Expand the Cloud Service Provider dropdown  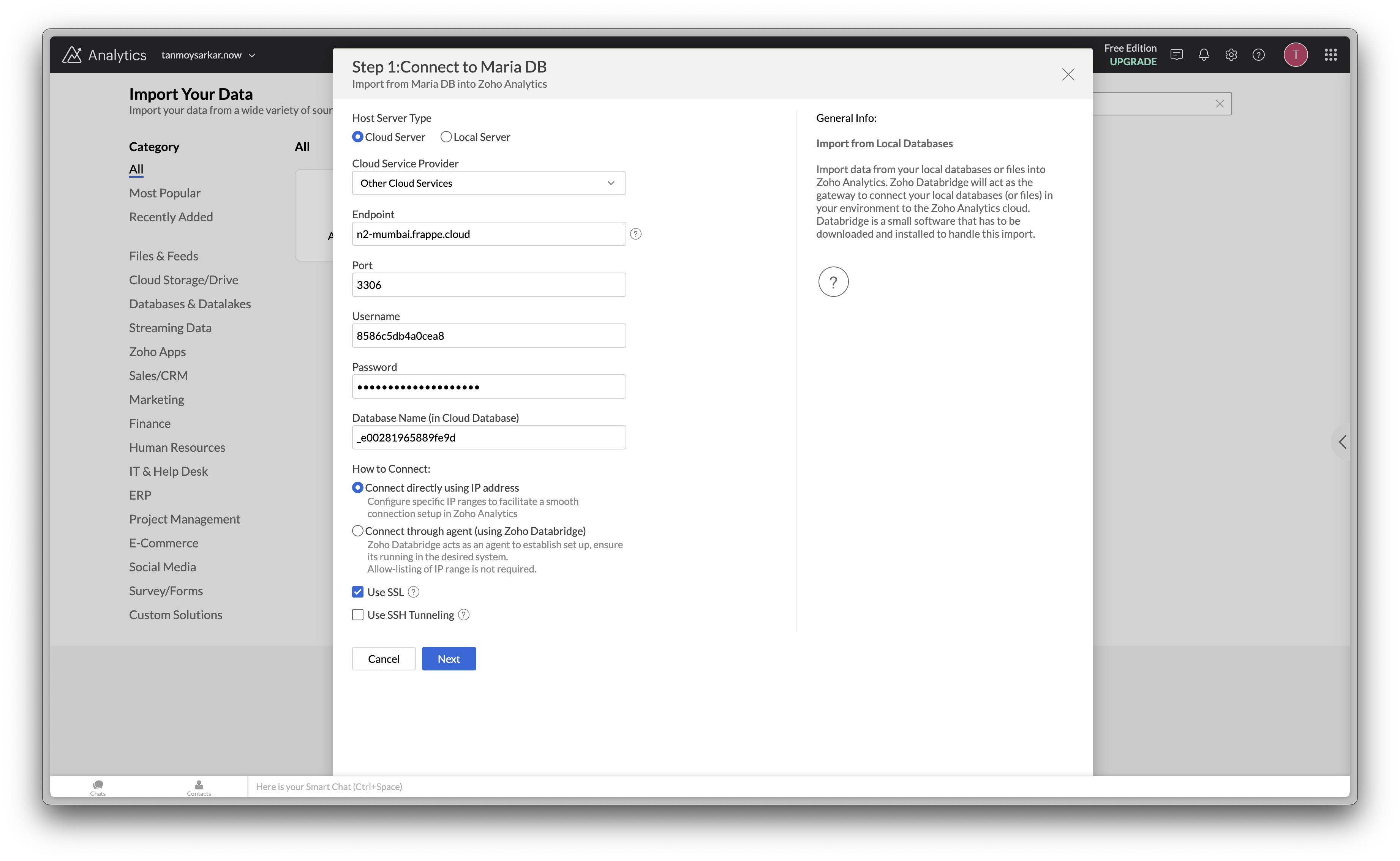[488, 183]
